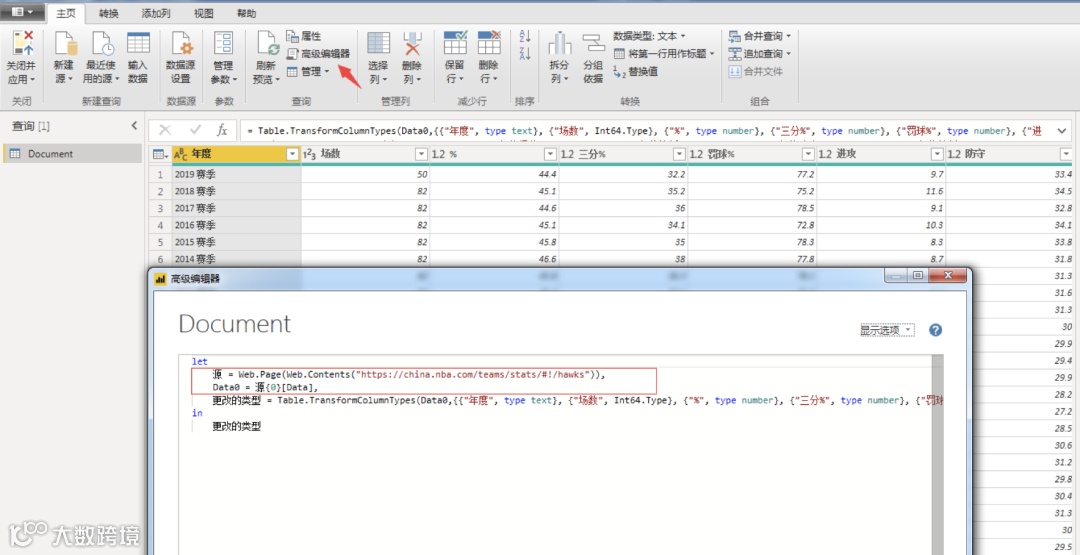This screenshot has height=555, width=1080.
Task: Click table icon at grid top-left corner
Action: (158, 154)
